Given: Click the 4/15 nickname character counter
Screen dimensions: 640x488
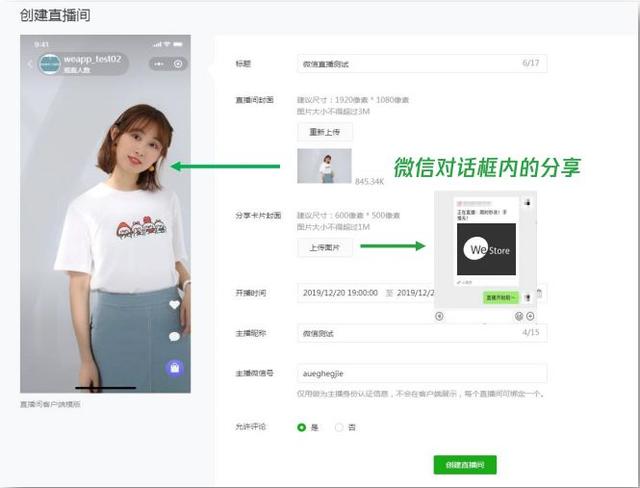Looking at the screenshot, I should pos(531,333).
